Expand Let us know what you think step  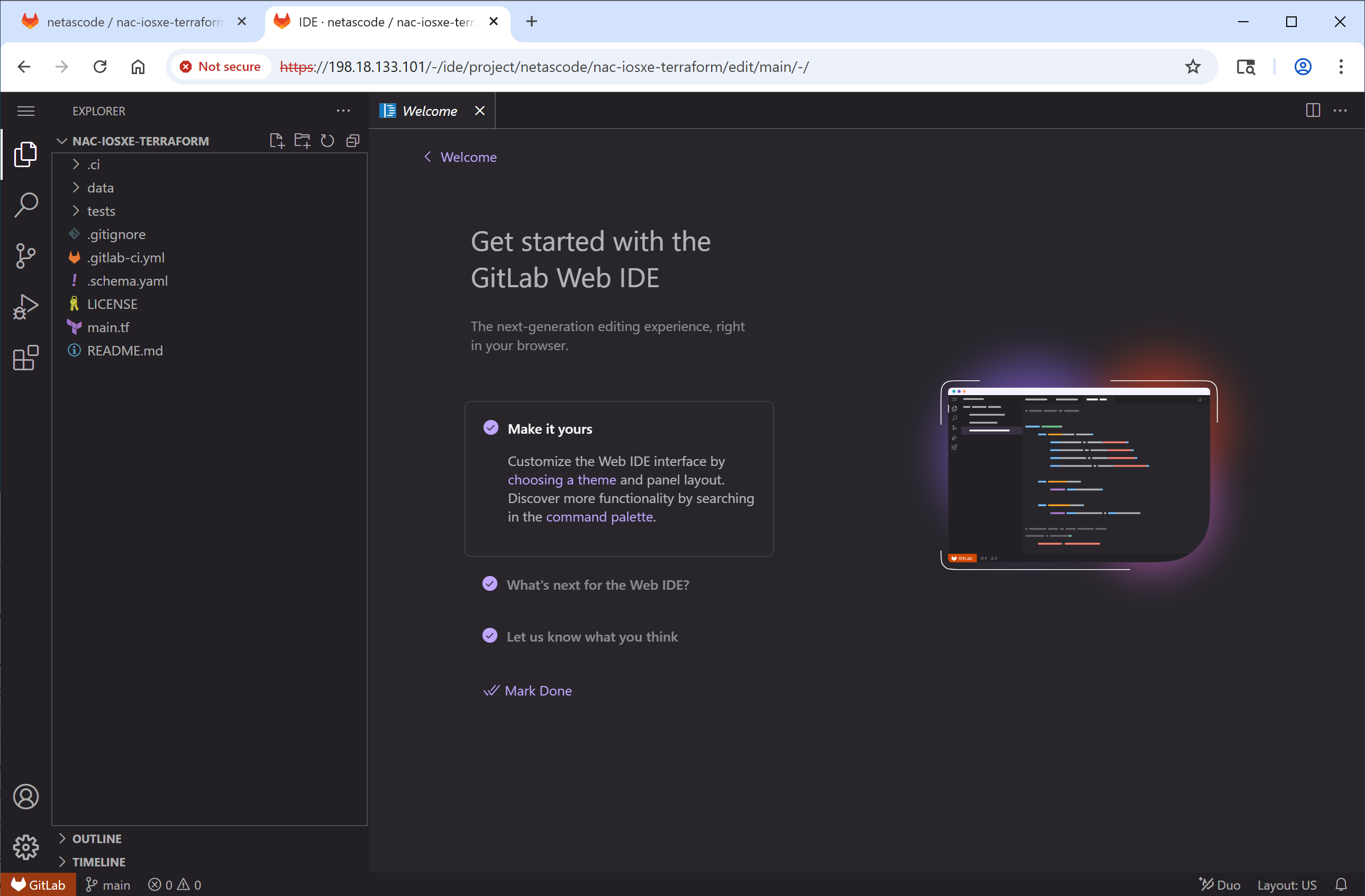[592, 637]
